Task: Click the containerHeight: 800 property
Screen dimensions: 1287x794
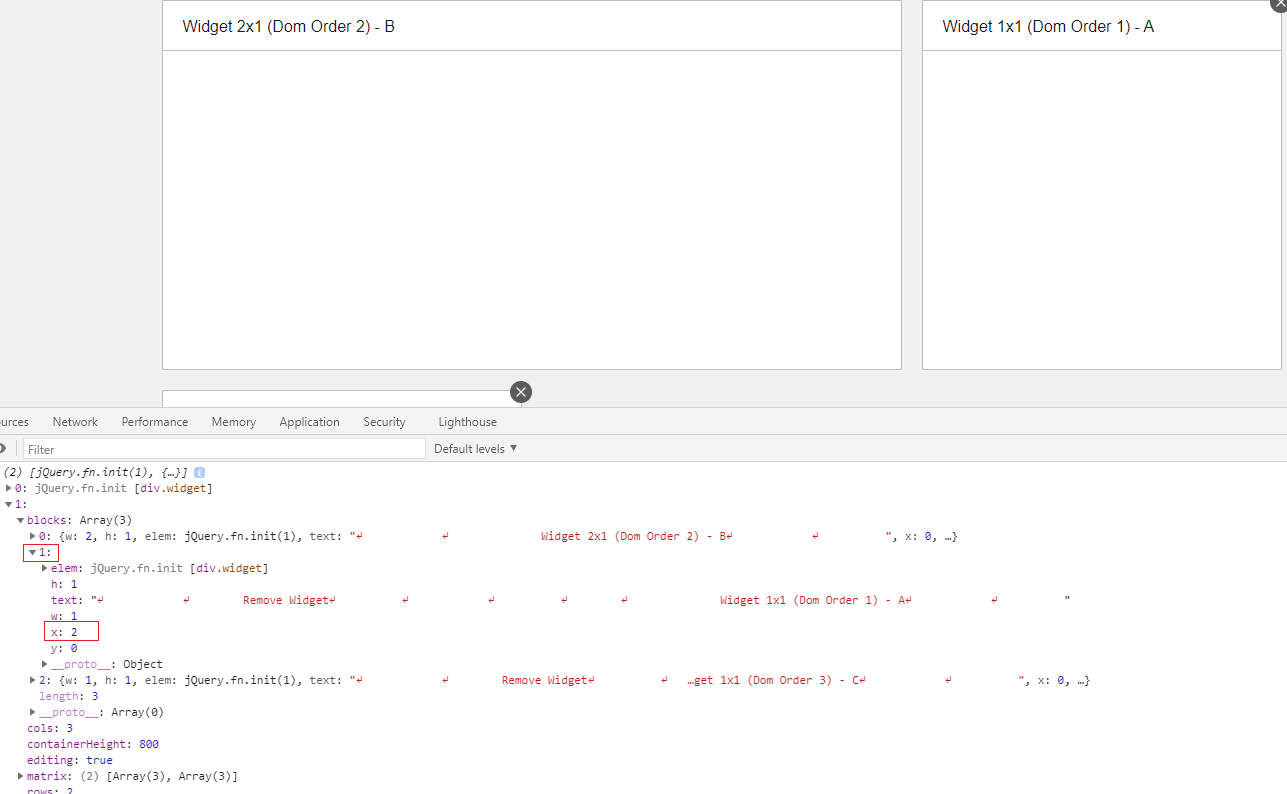Action: click(x=93, y=744)
